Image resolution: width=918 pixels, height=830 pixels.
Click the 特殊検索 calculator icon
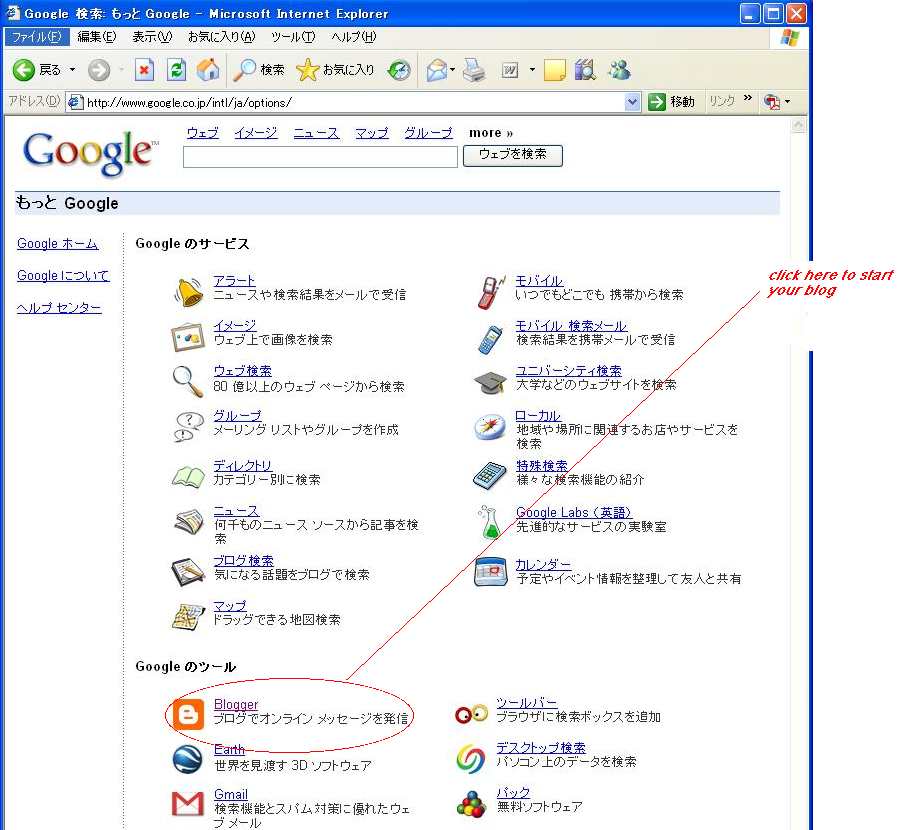(x=489, y=475)
